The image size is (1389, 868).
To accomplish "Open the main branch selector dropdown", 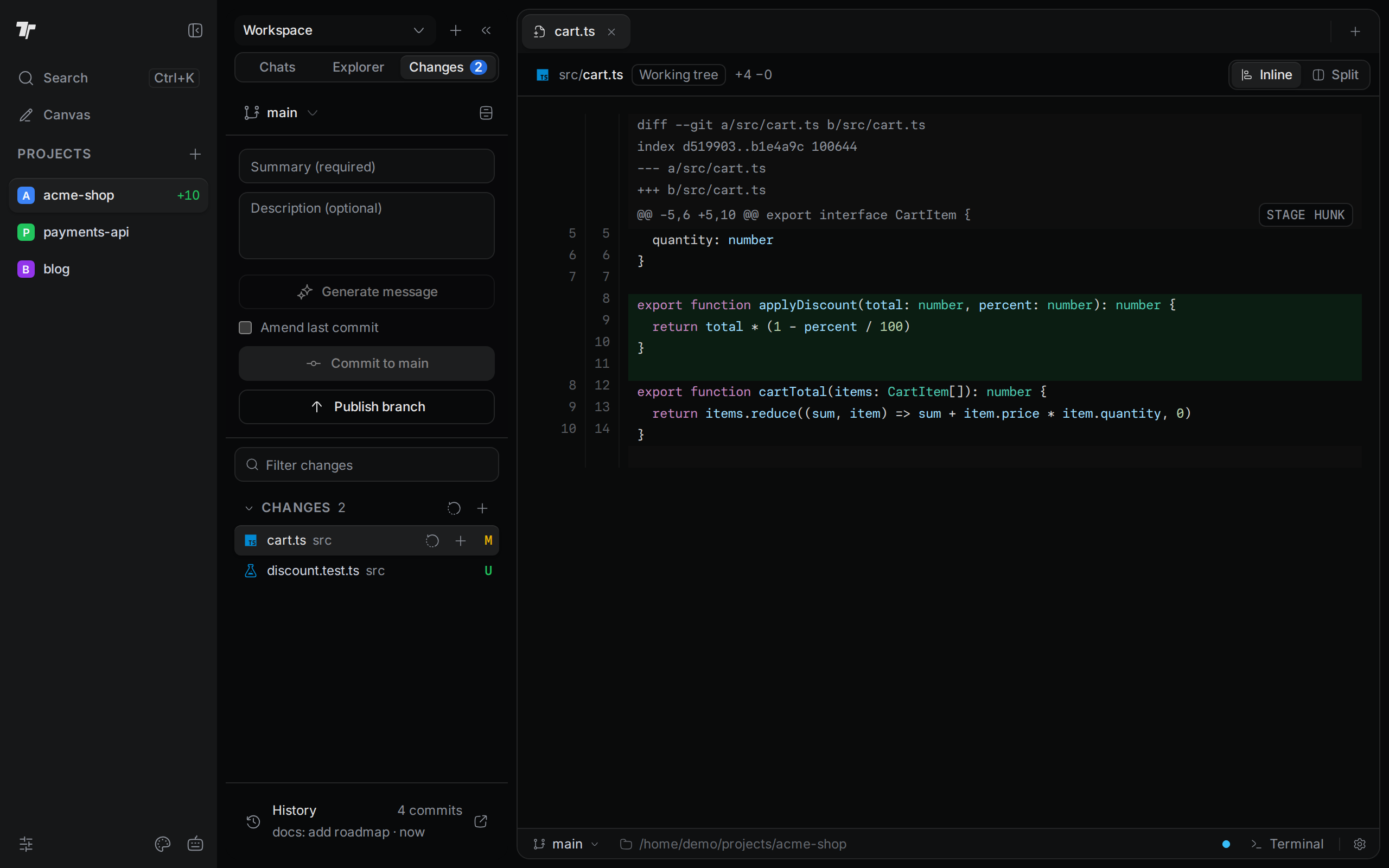I will click(281, 112).
